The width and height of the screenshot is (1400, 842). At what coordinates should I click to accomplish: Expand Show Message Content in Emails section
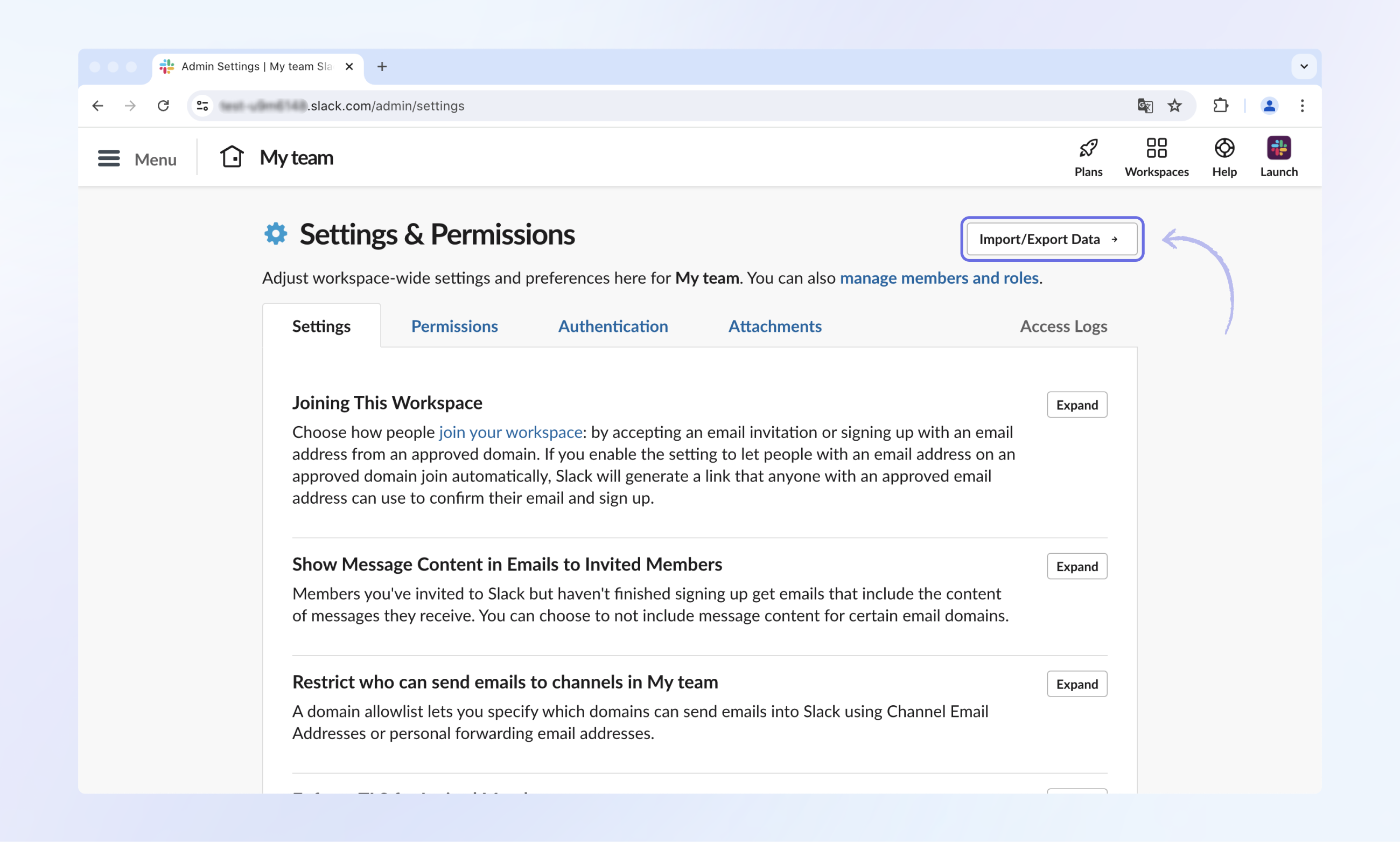pos(1076,566)
